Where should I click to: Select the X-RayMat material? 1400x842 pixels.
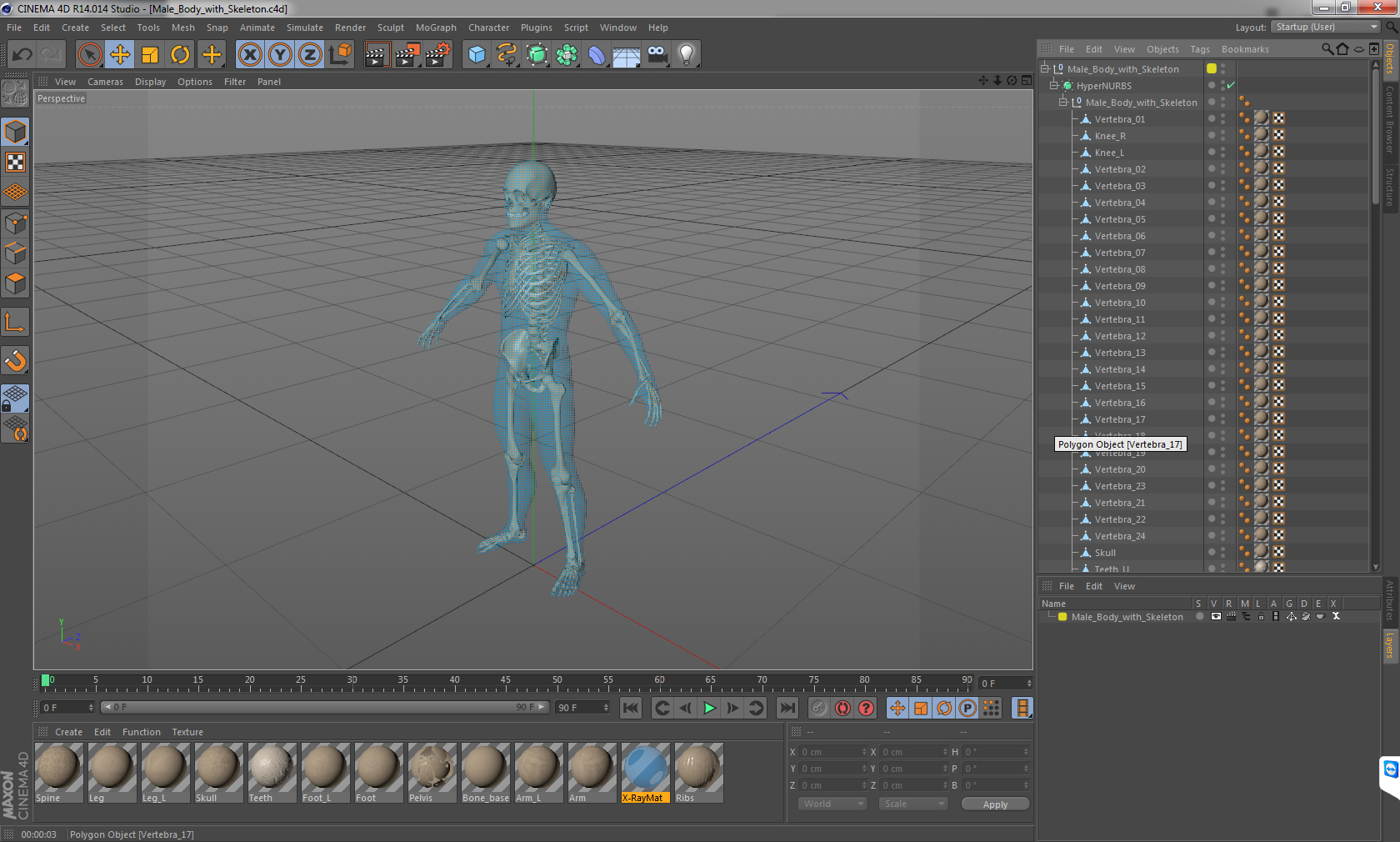coord(645,773)
